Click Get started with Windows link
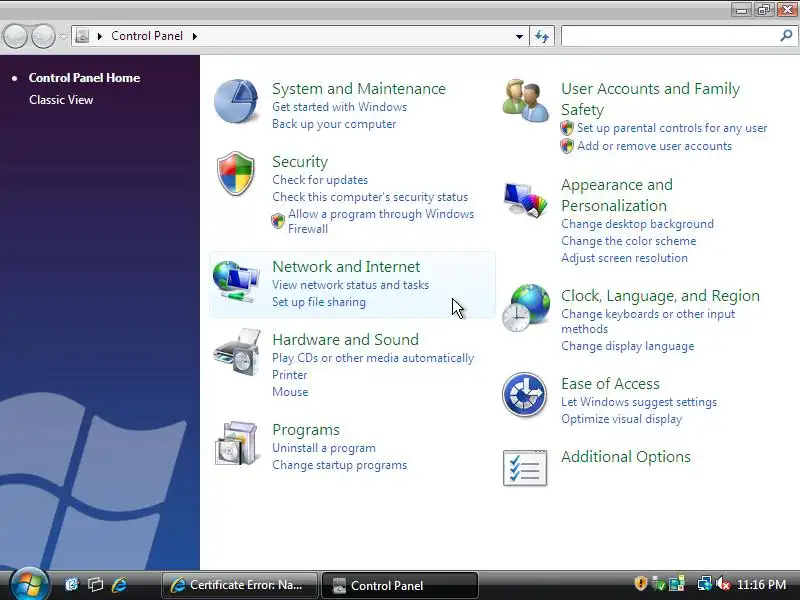Screen dimensions: 800x600 [339, 107]
